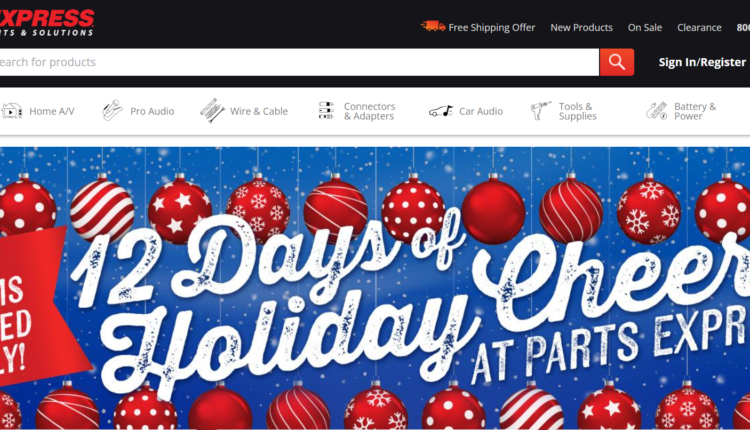The image size is (750, 430).
Task: Click the Connectors & Adapters icon
Action: point(326,110)
